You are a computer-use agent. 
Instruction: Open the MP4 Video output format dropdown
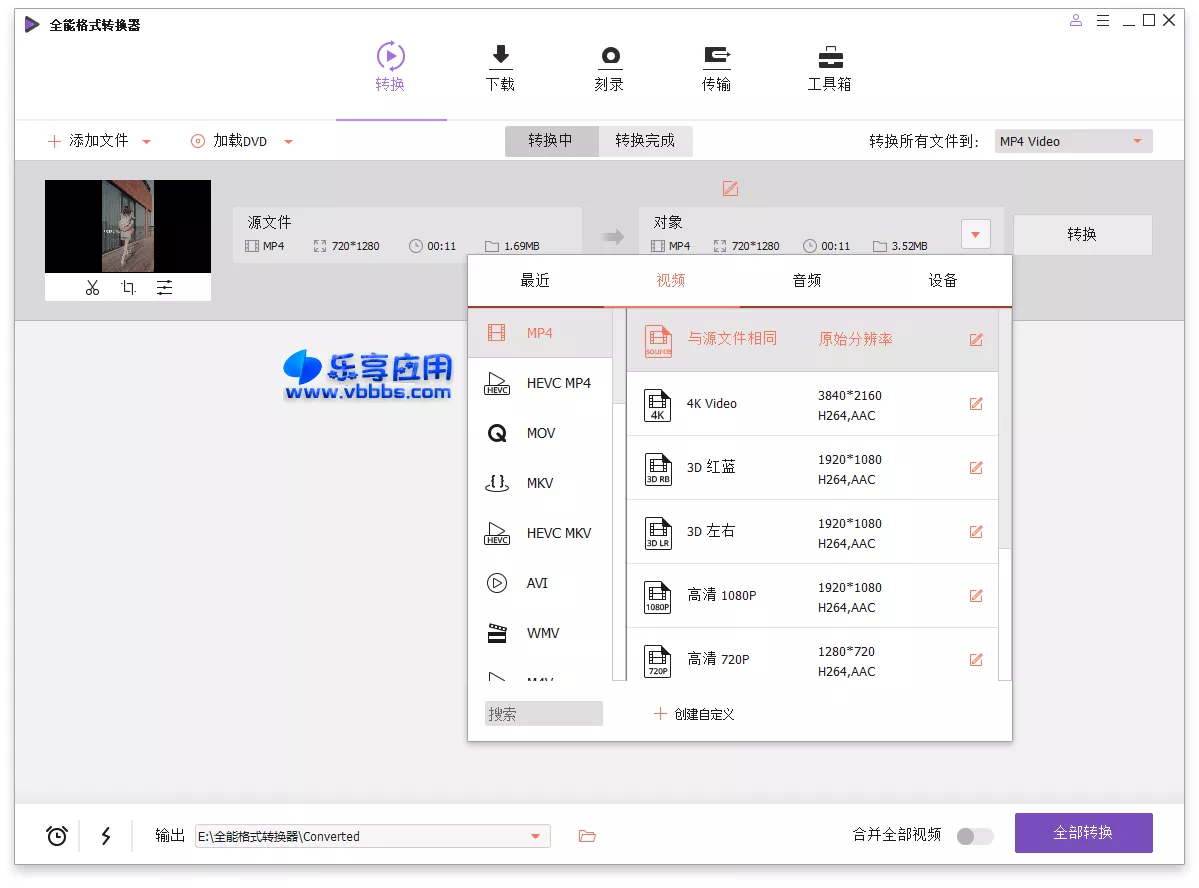(1071, 141)
